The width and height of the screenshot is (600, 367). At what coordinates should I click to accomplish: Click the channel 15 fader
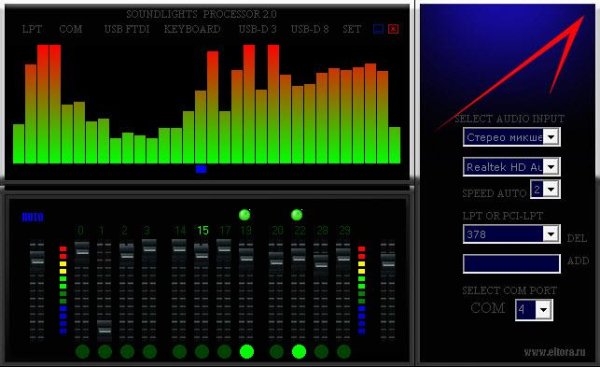point(201,255)
